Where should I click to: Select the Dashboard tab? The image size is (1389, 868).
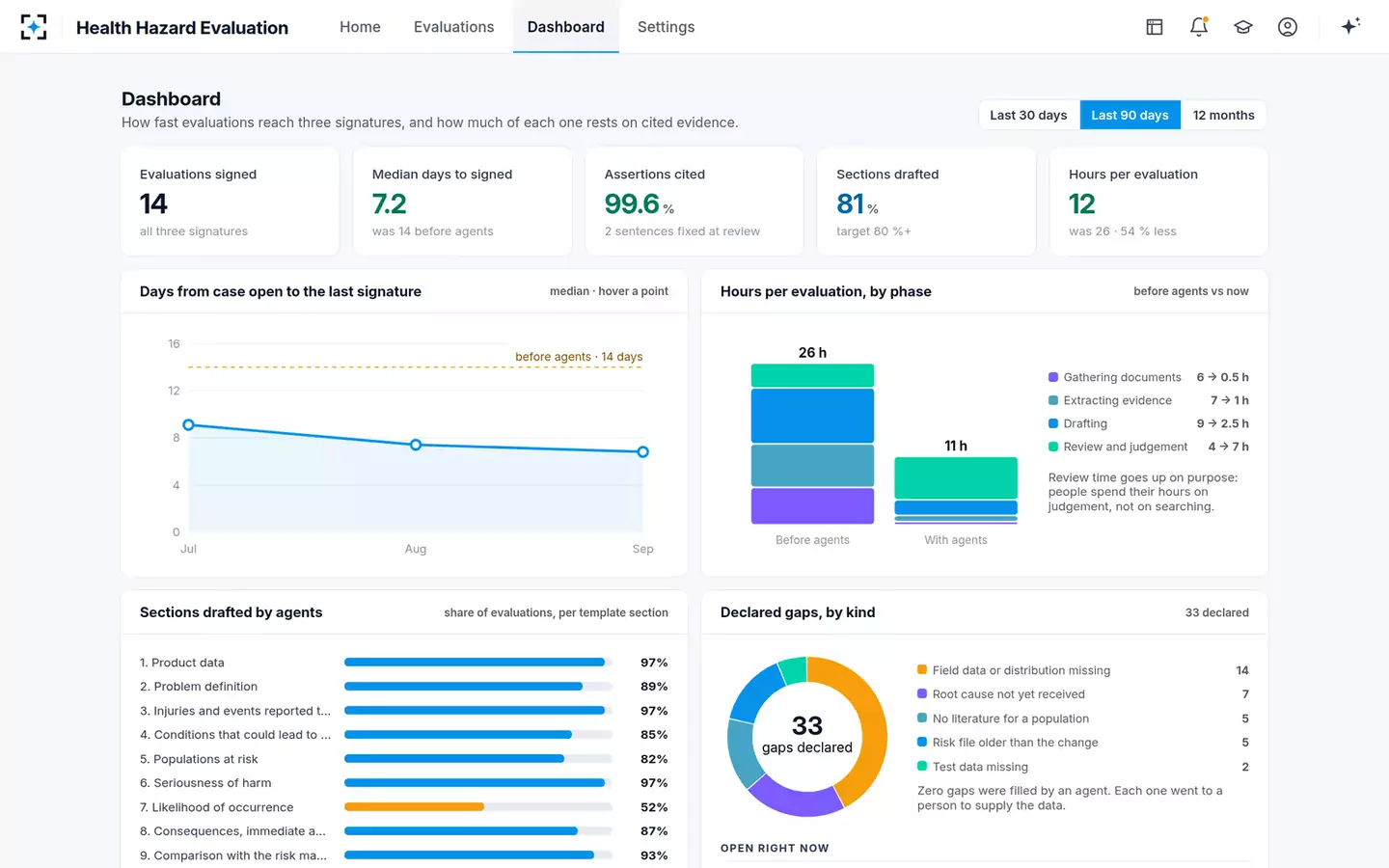click(566, 27)
